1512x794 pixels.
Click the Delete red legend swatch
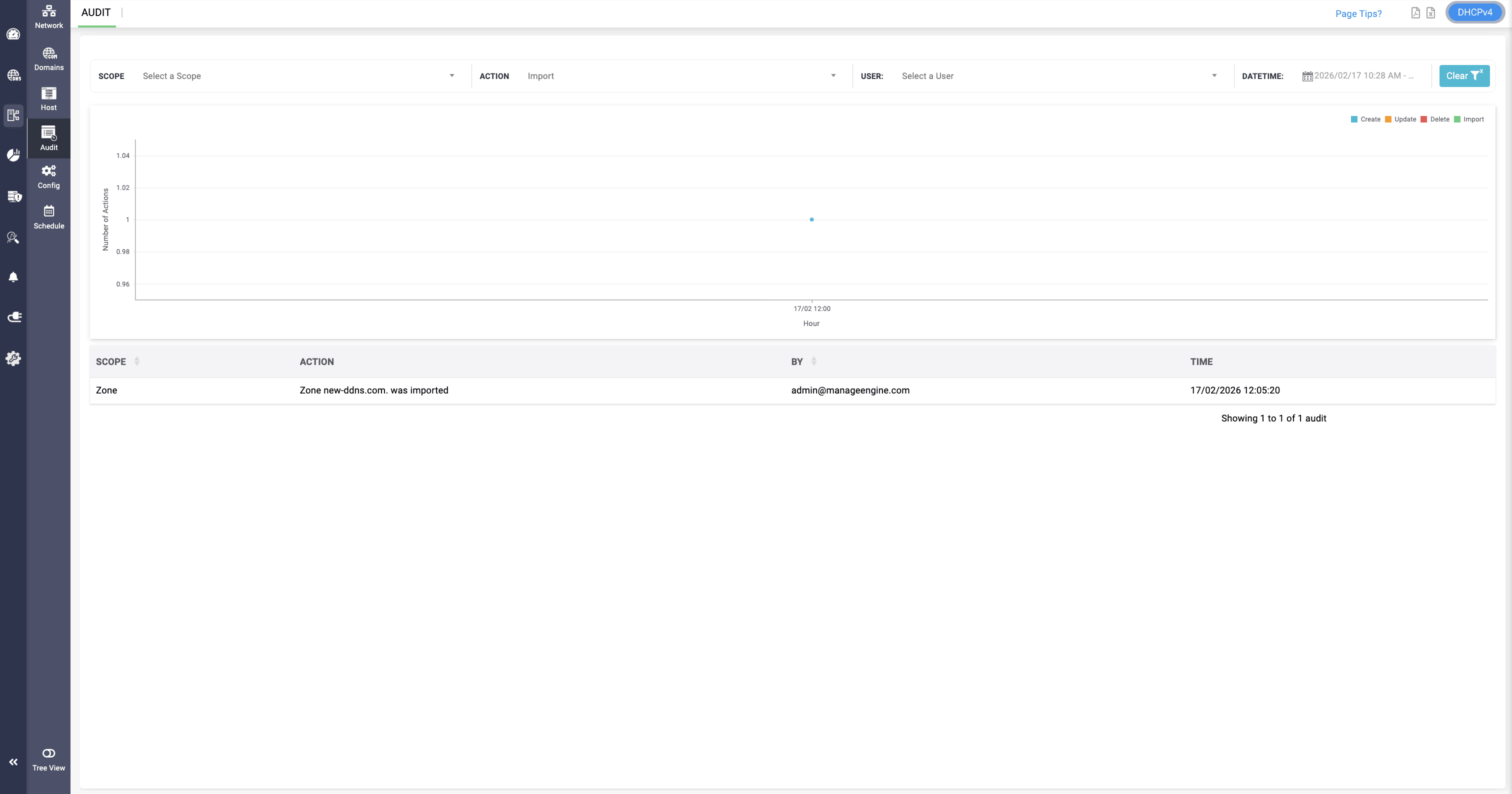pos(1423,119)
